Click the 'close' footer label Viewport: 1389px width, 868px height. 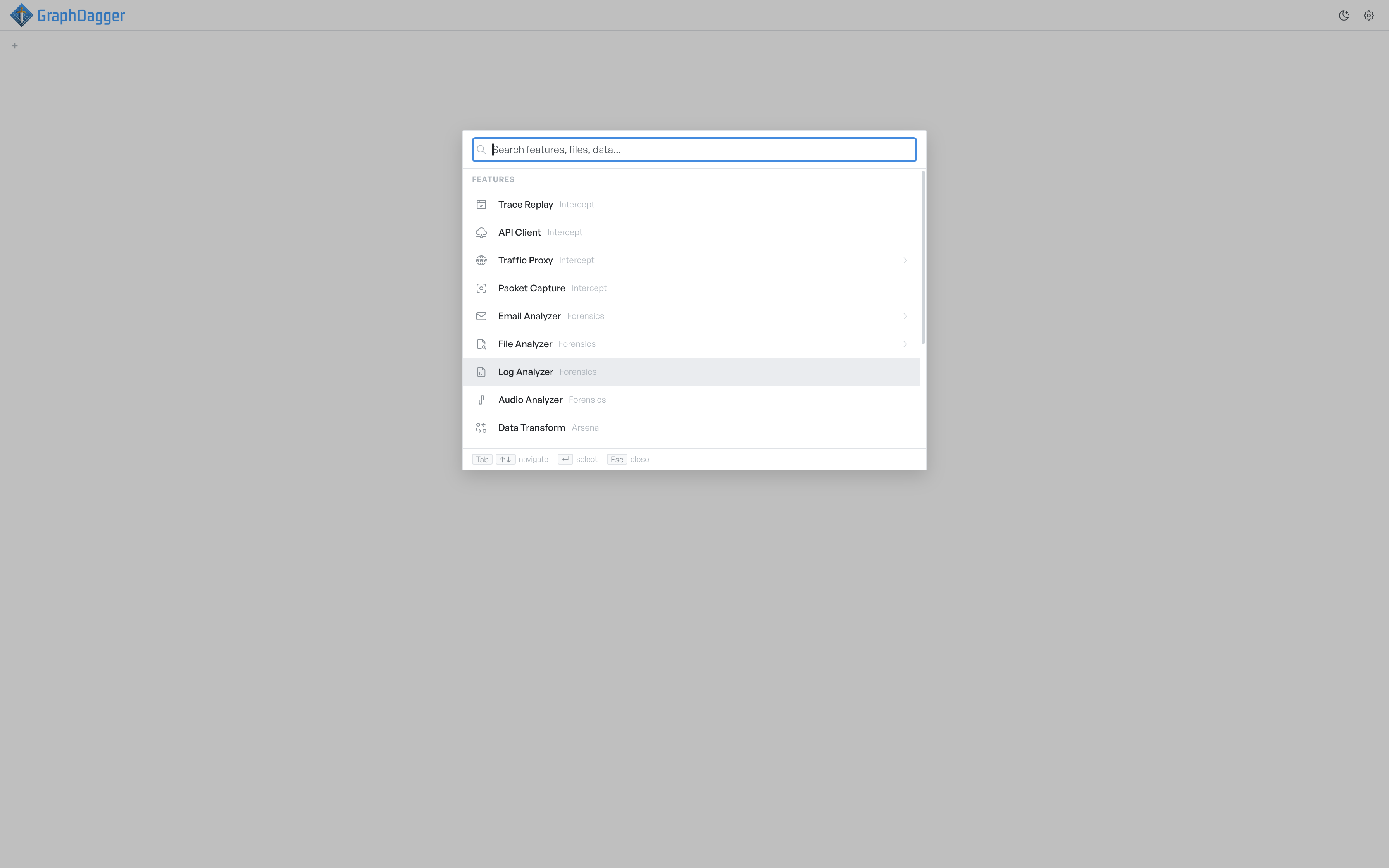click(x=639, y=459)
